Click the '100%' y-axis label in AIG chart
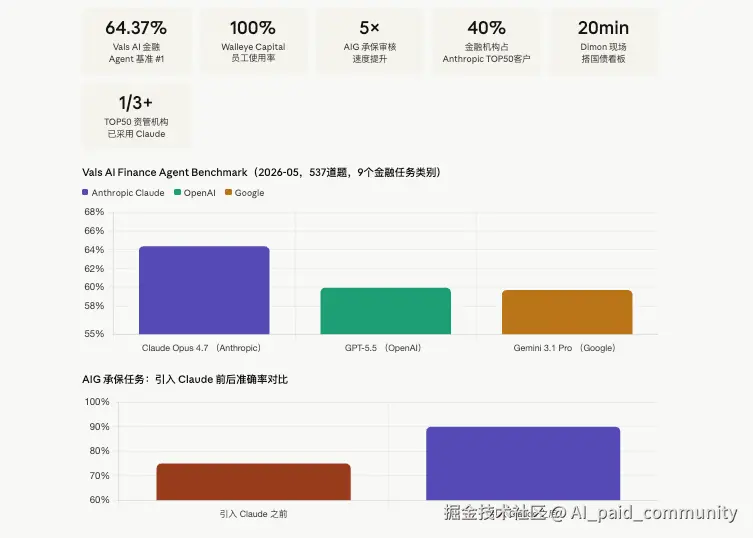Screen dimensions: 753x538 [97, 402]
